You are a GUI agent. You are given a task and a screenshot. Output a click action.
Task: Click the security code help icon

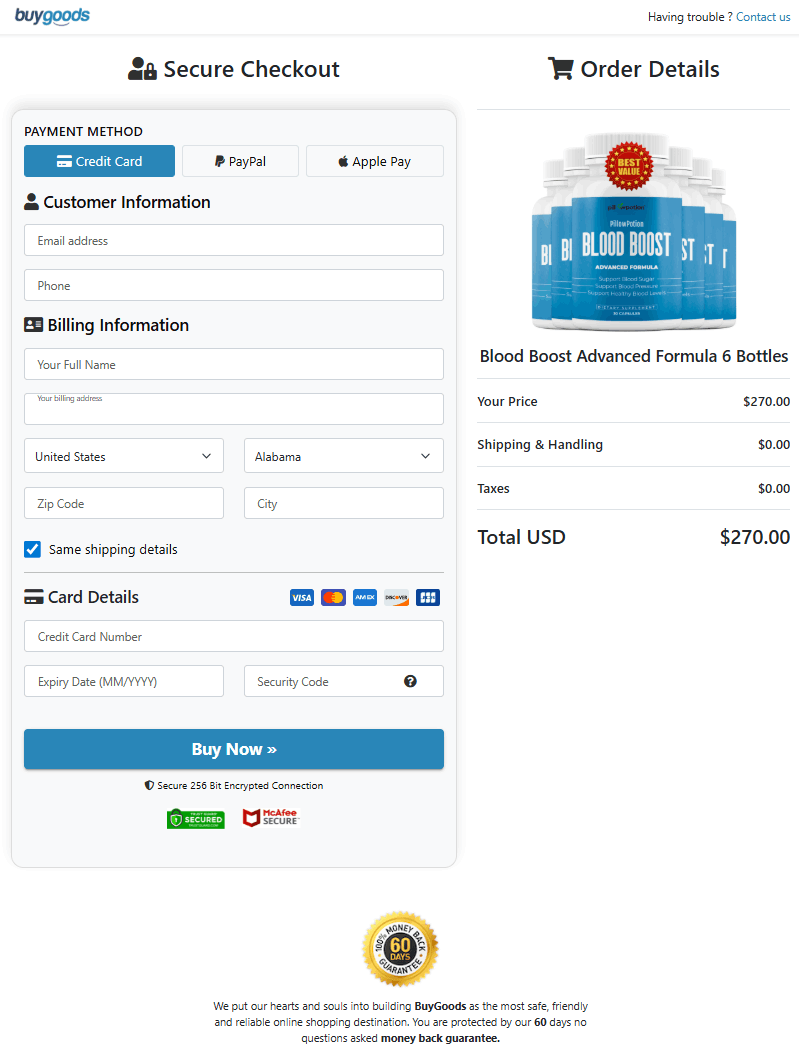(410, 681)
